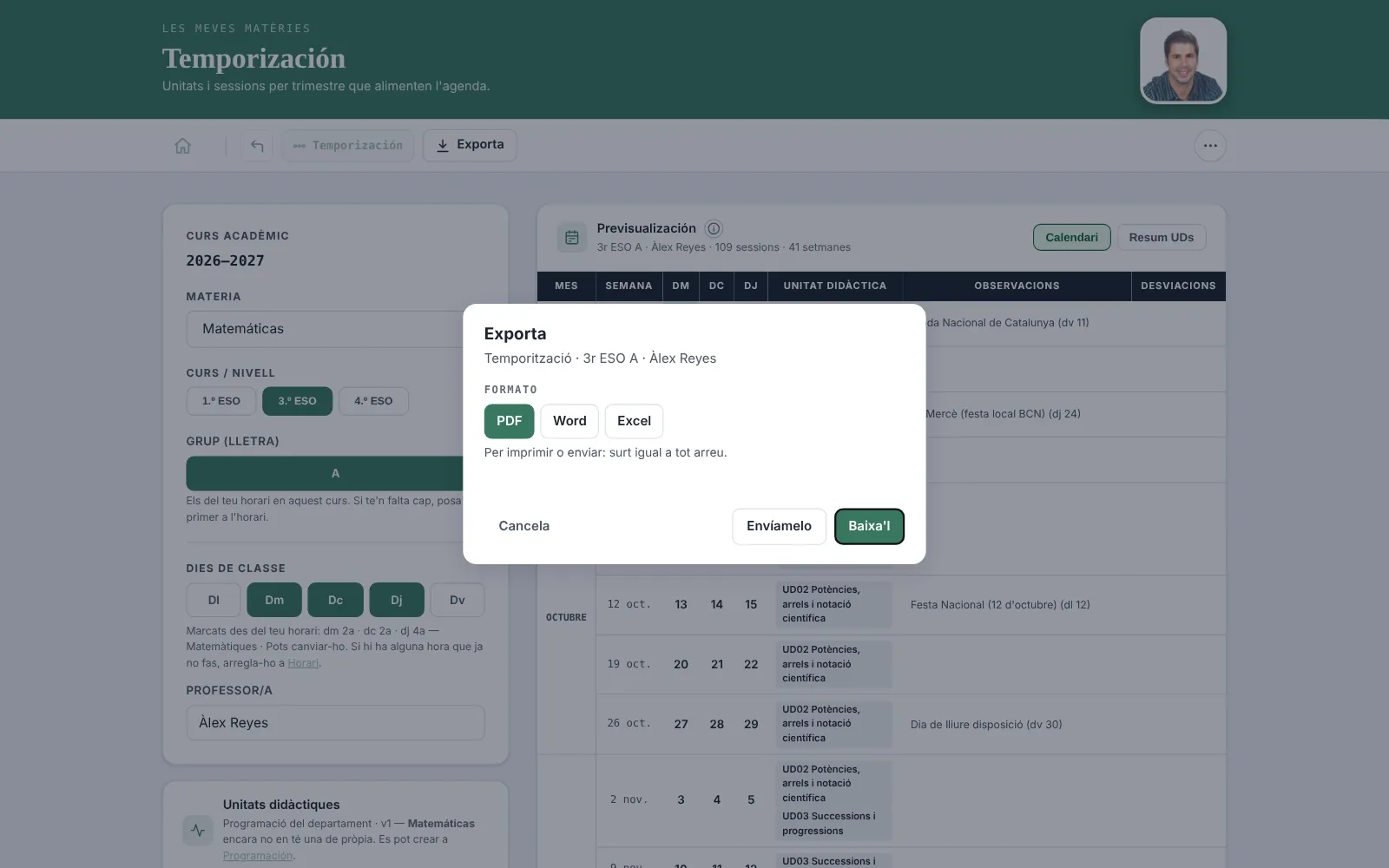The image size is (1389, 868).
Task: Open the Horari link
Action: tap(303, 663)
